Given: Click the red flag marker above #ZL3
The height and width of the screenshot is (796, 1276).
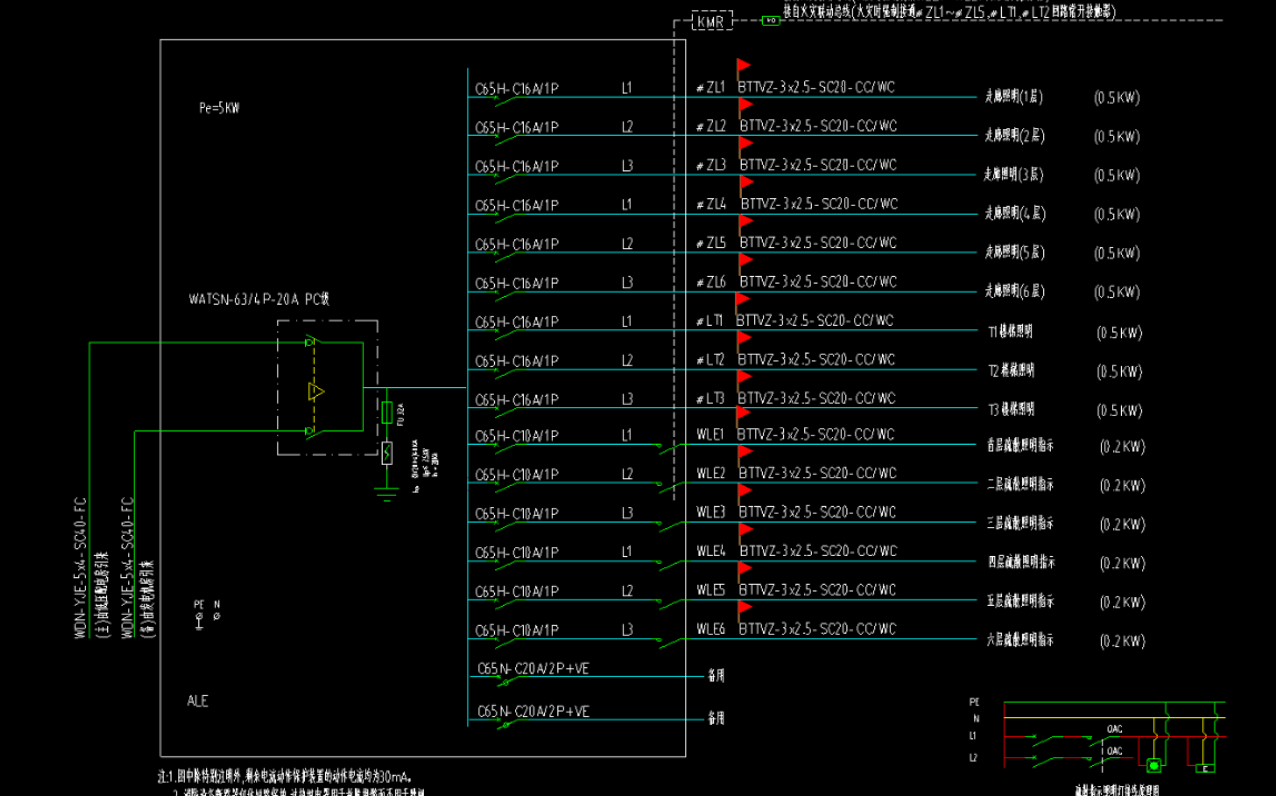Looking at the screenshot, I should pyautogui.click(x=746, y=144).
